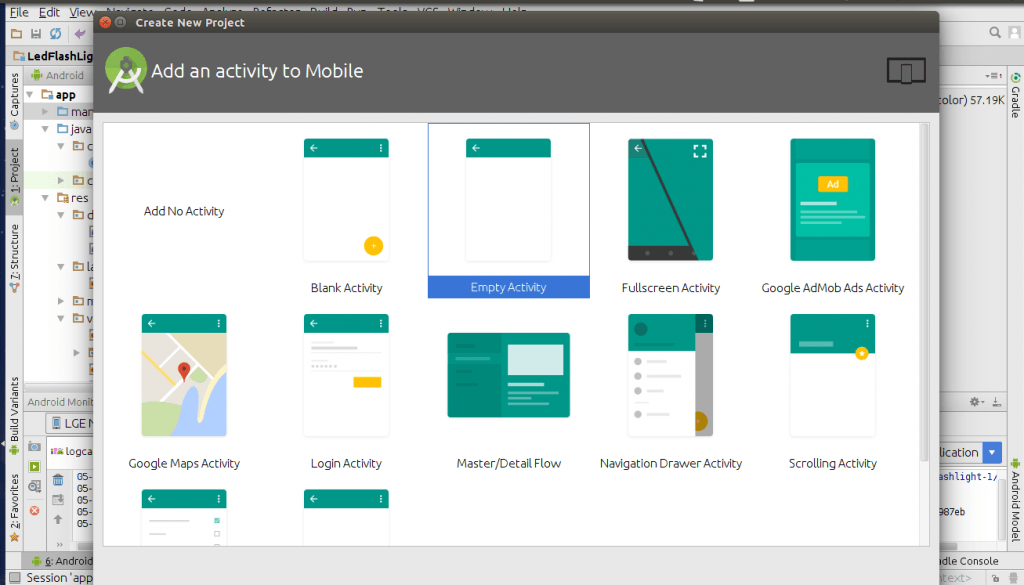Click the screenshot capture camera icon
Image resolution: width=1024 pixels, height=585 pixels.
coord(35,447)
